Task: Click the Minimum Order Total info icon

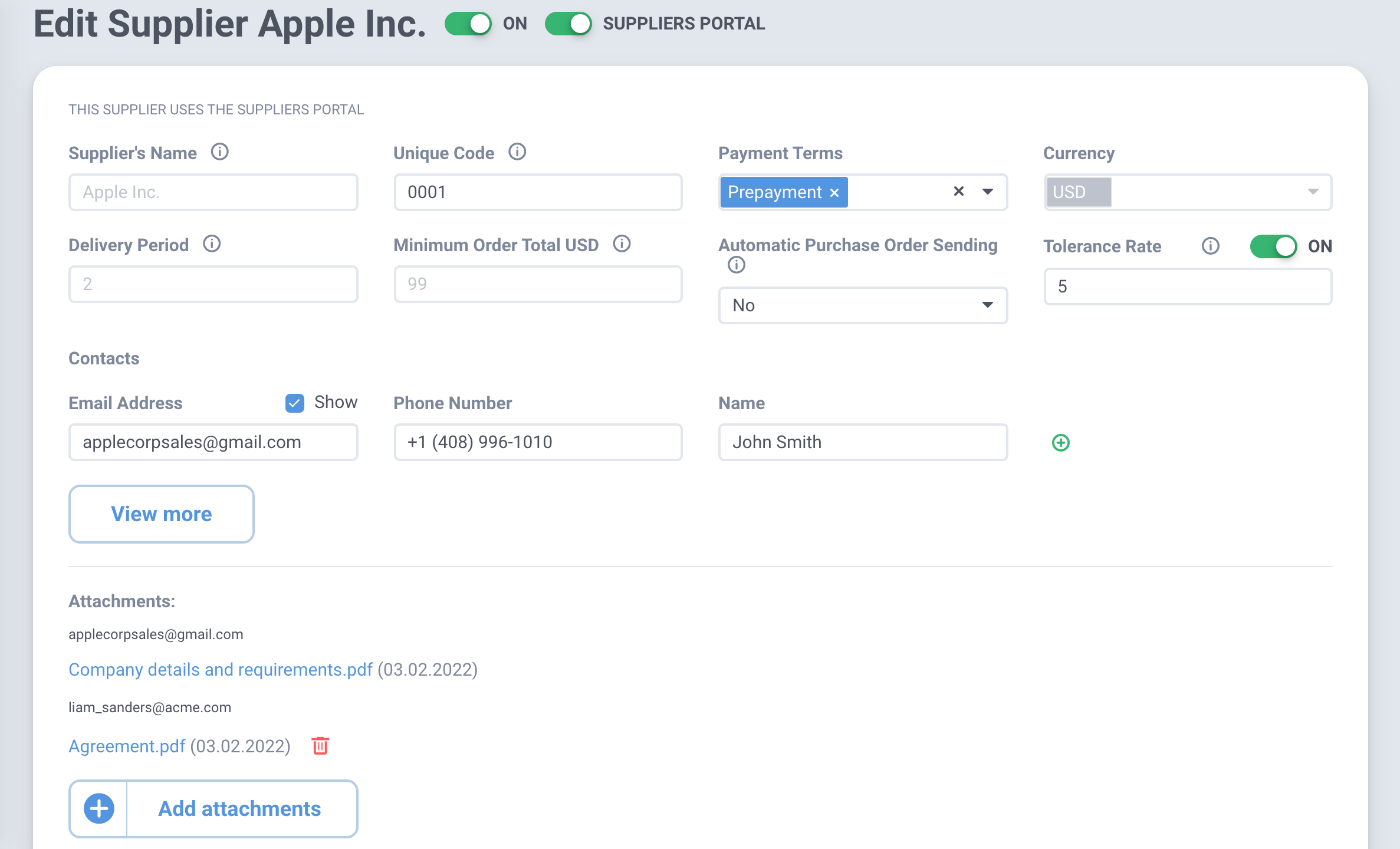Action: [622, 244]
